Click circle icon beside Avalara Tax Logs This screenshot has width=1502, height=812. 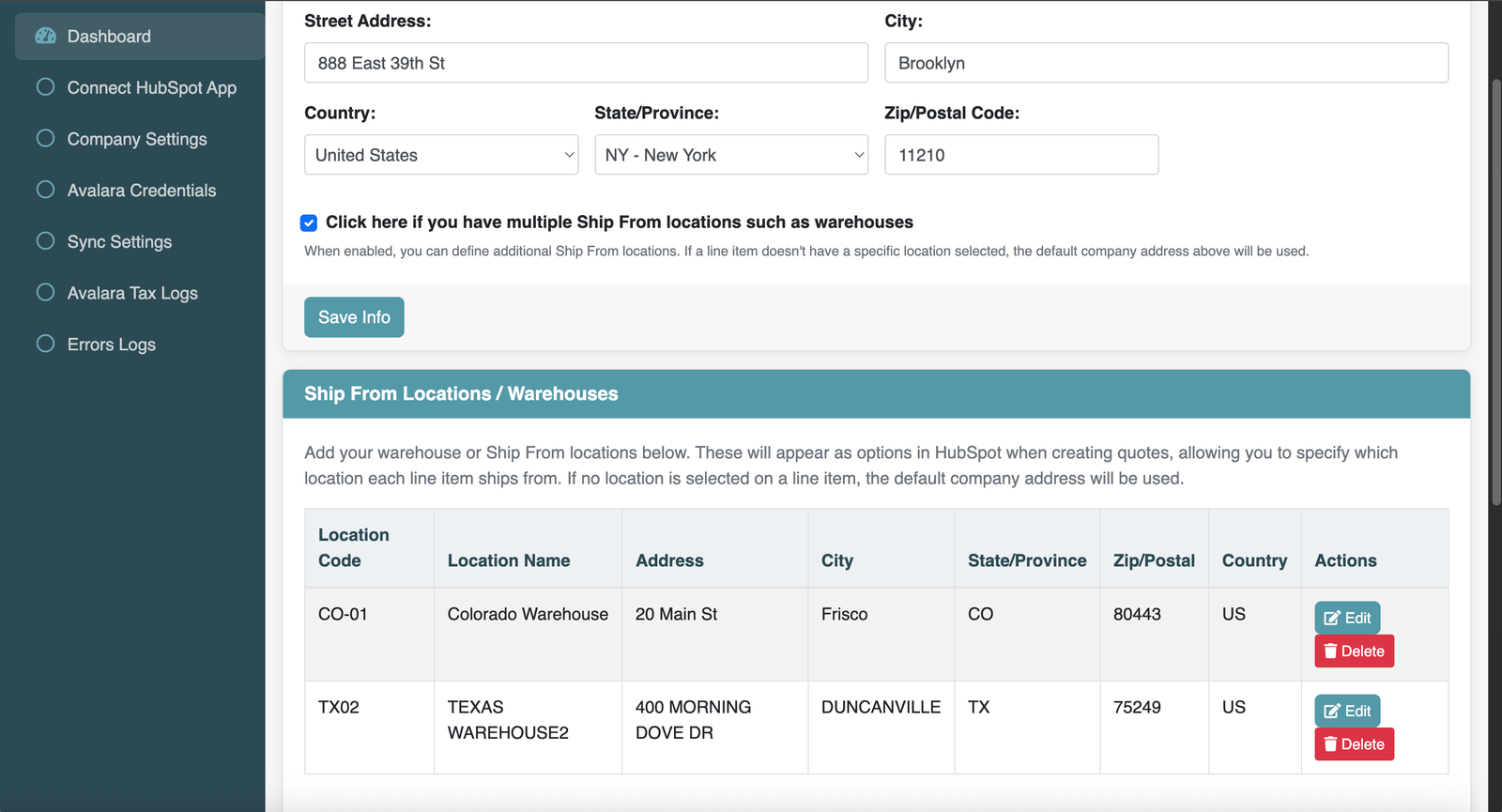(x=45, y=292)
